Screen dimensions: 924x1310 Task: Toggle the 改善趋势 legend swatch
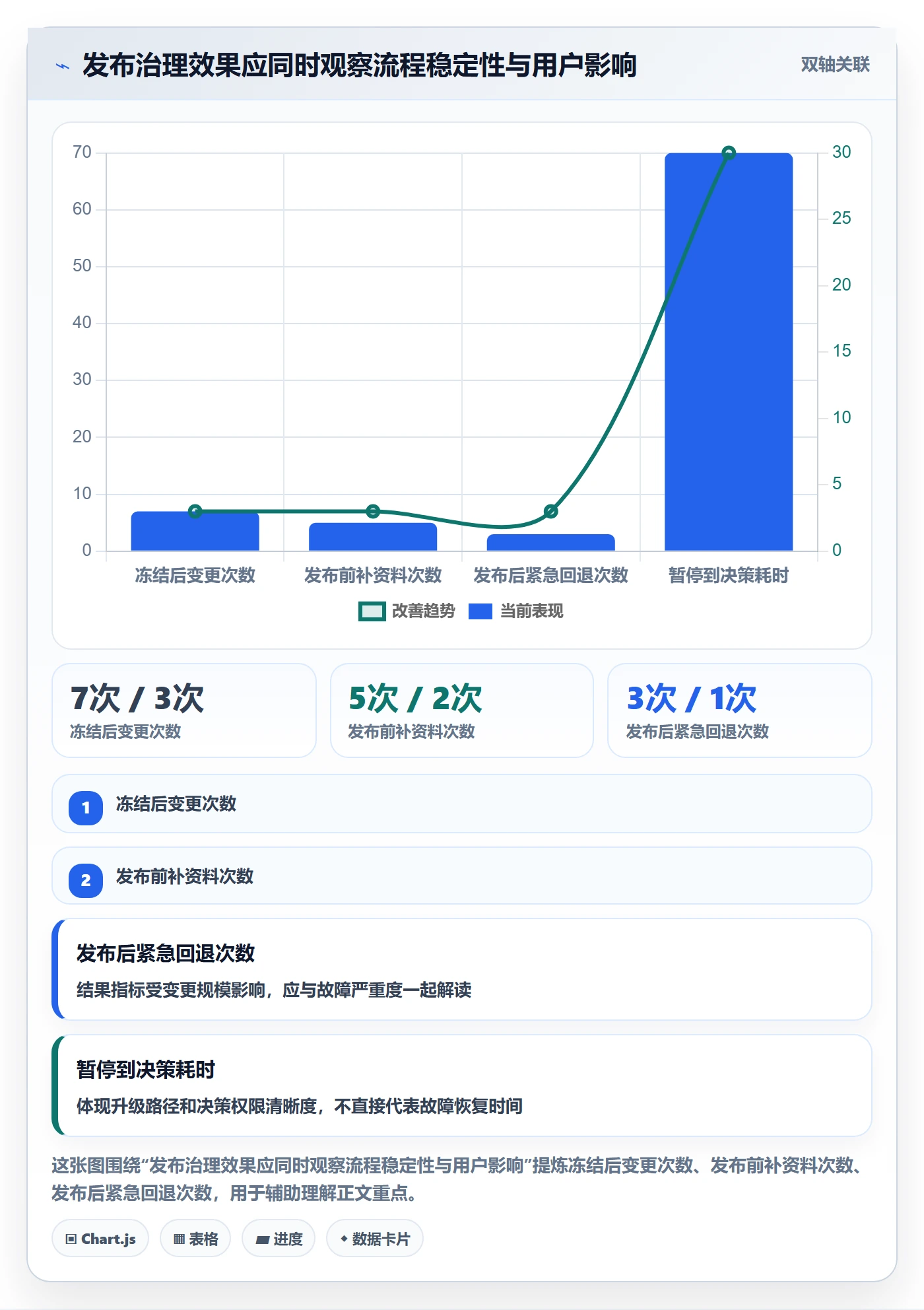(372, 611)
